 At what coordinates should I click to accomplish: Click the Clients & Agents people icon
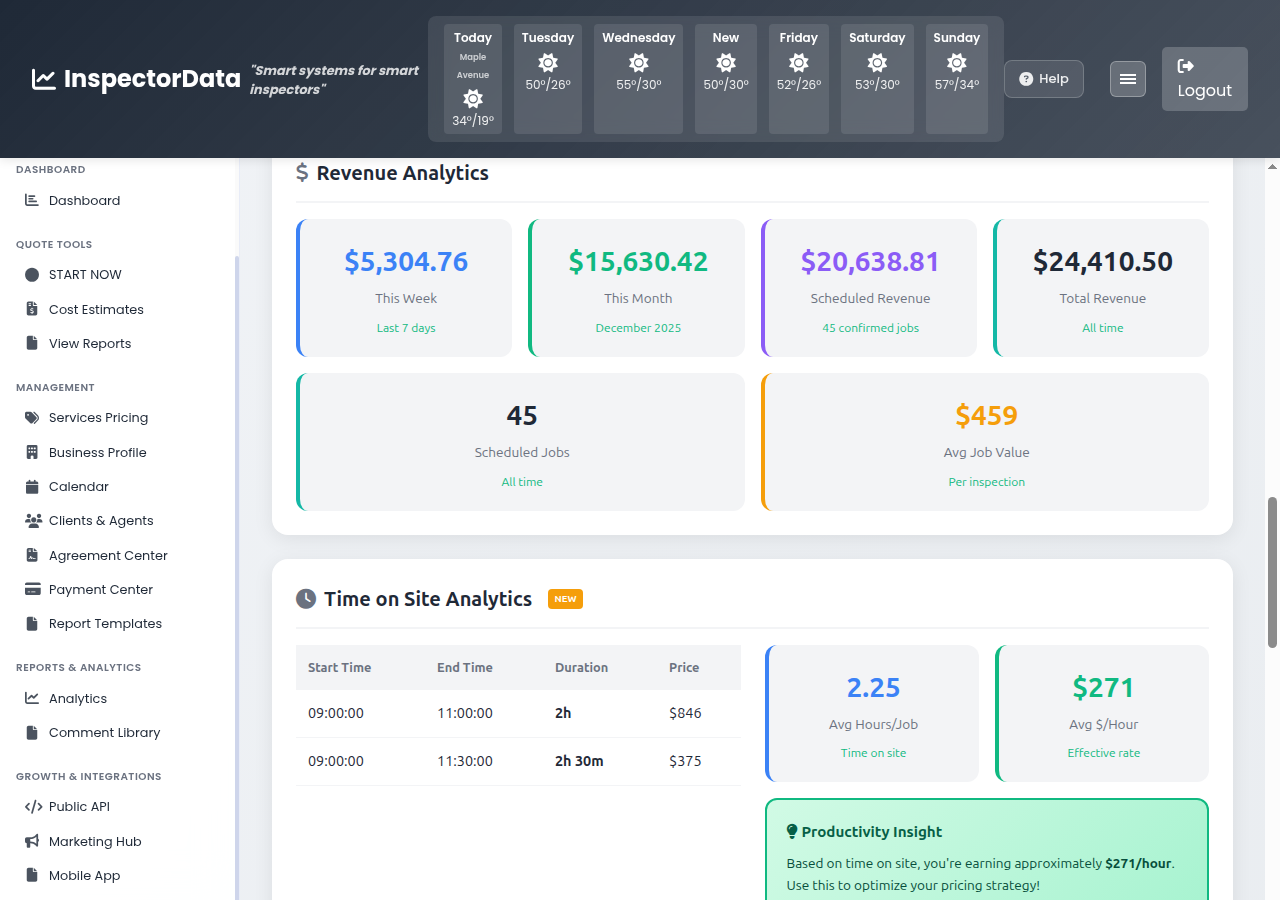coord(31,520)
